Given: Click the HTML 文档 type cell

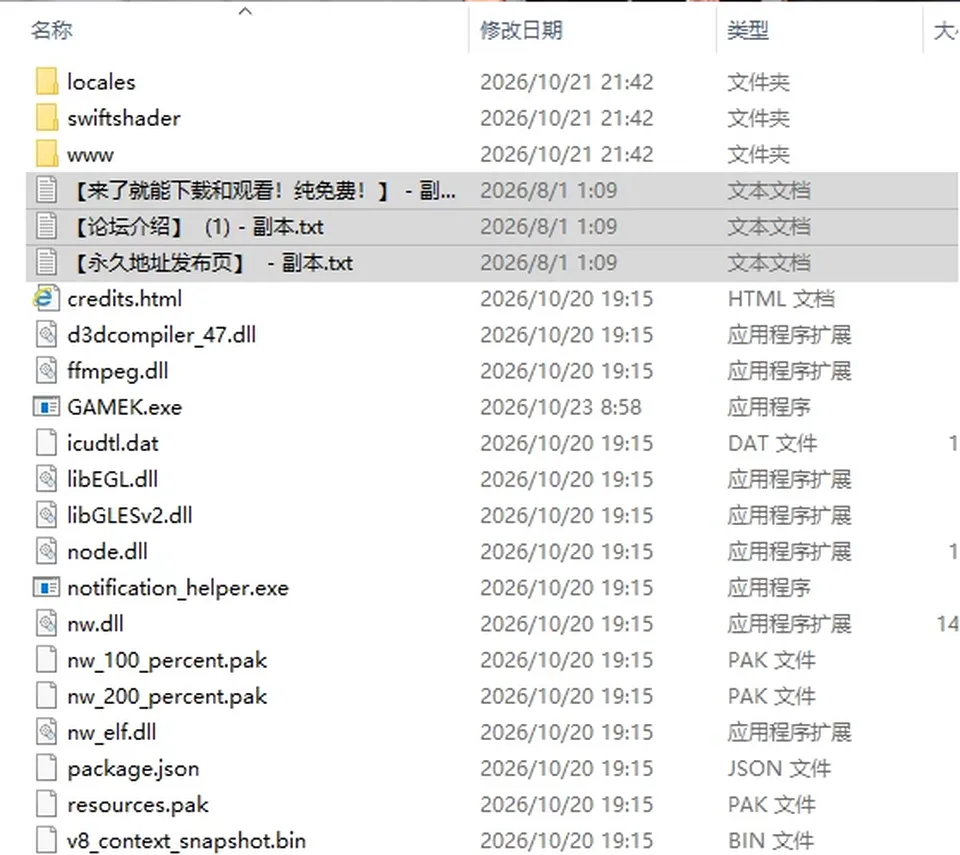Looking at the screenshot, I should coord(781,298).
